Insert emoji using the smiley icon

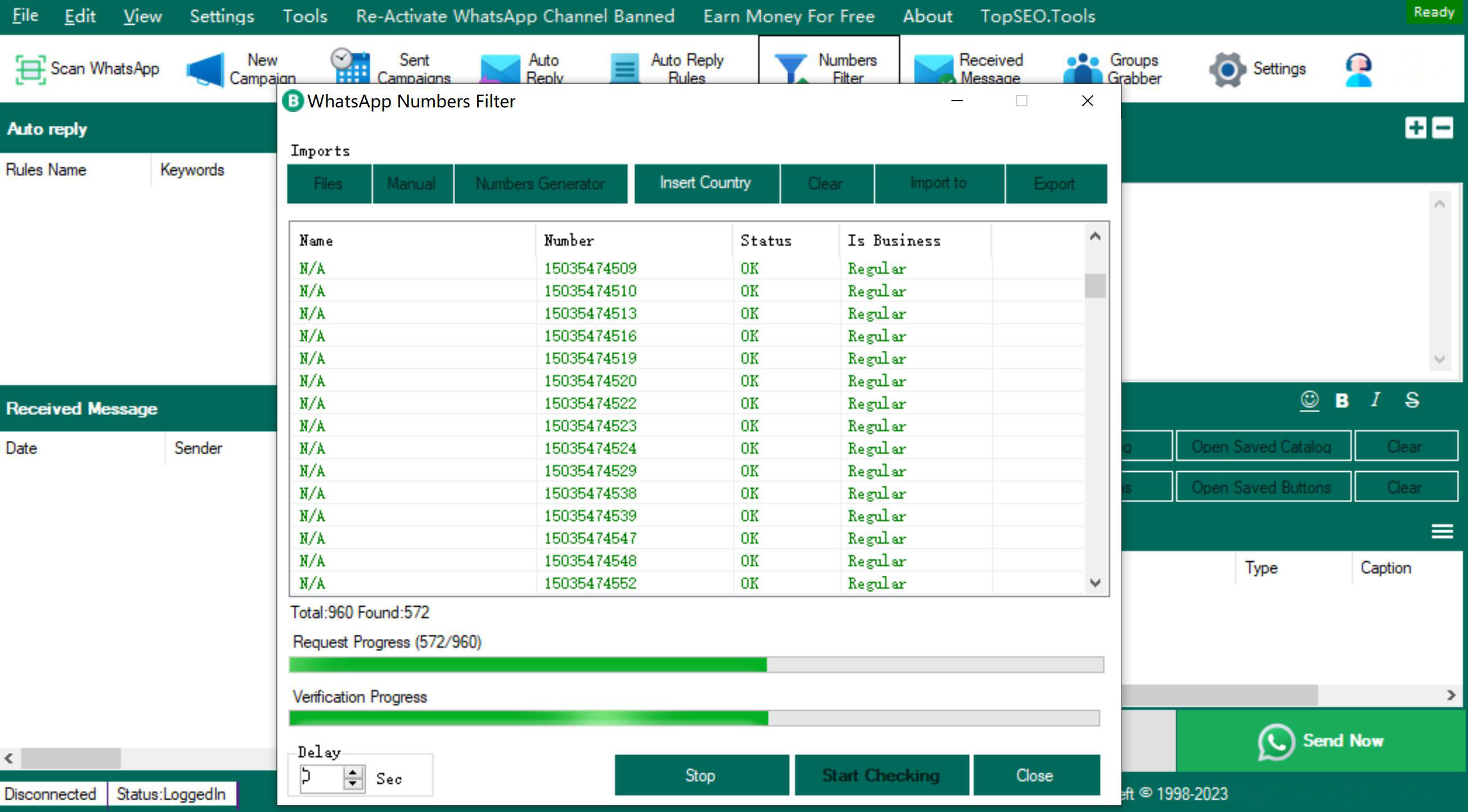[x=1309, y=400]
